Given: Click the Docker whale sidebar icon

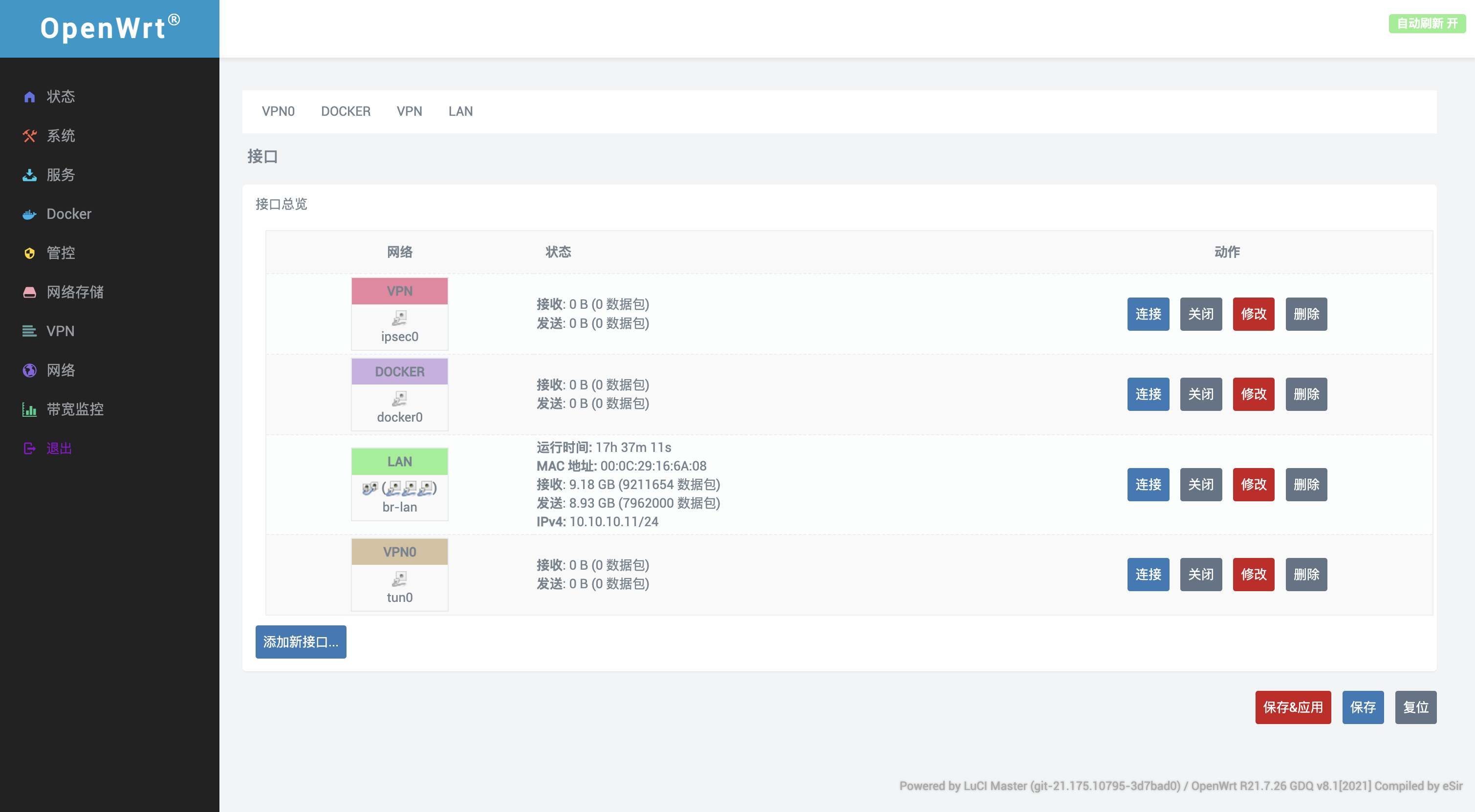Looking at the screenshot, I should tap(30, 214).
